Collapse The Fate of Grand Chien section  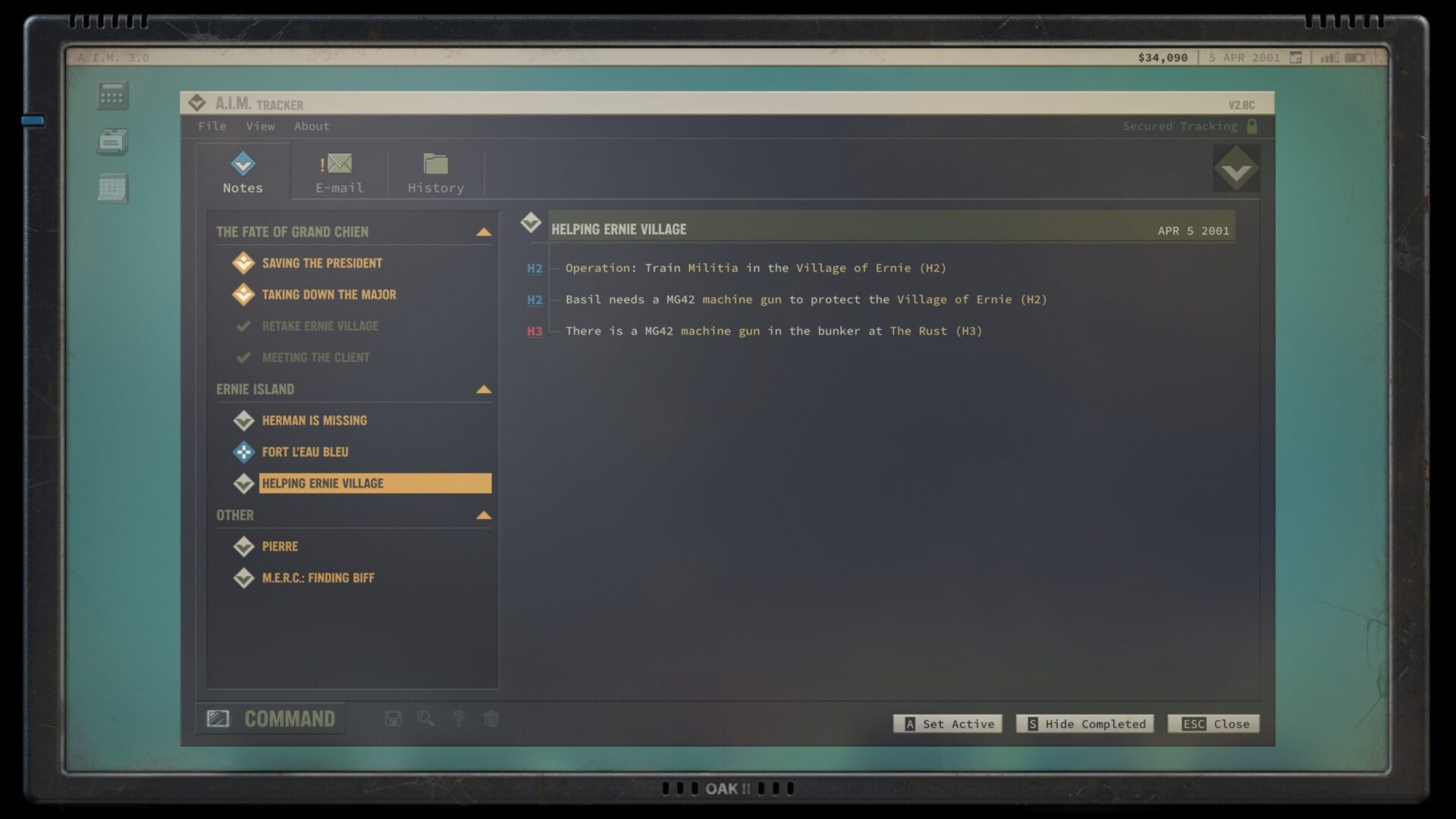coord(483,232)
